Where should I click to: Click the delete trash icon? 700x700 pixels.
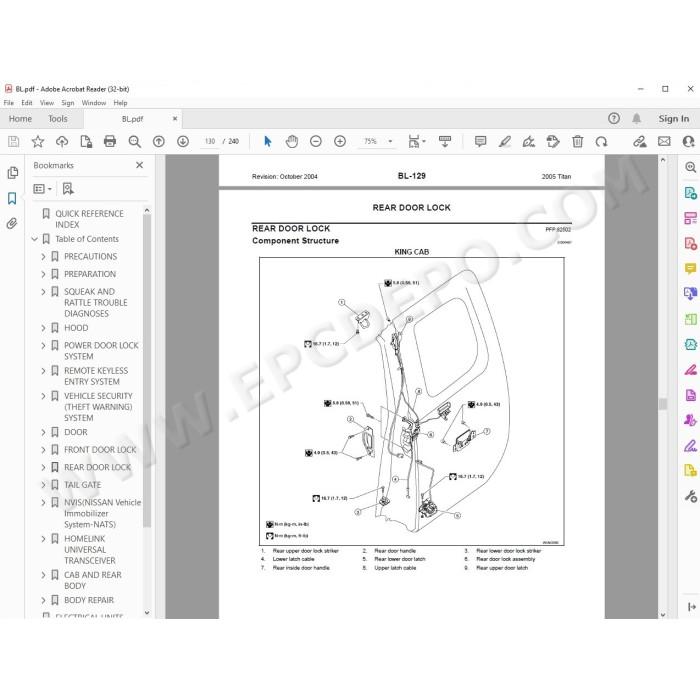click(x=577, y=142)
